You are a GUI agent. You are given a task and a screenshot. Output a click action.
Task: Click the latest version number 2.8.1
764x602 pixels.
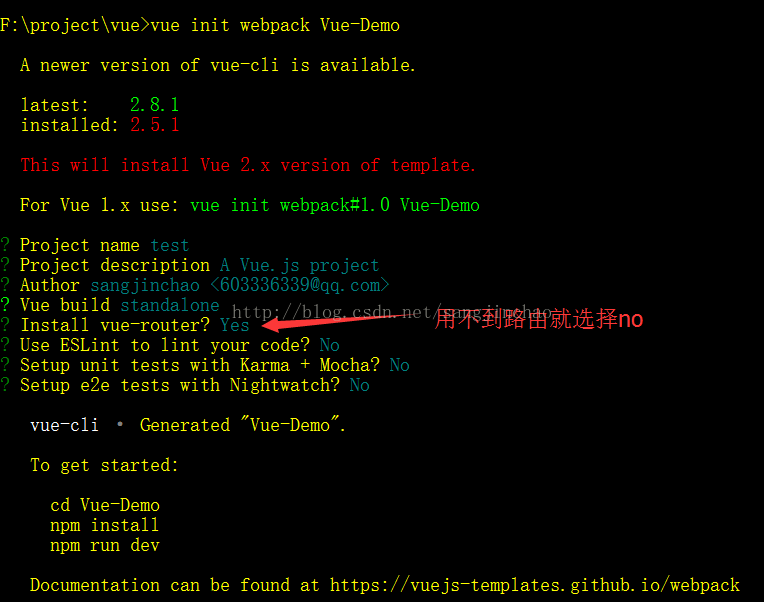tap(154, 105)
